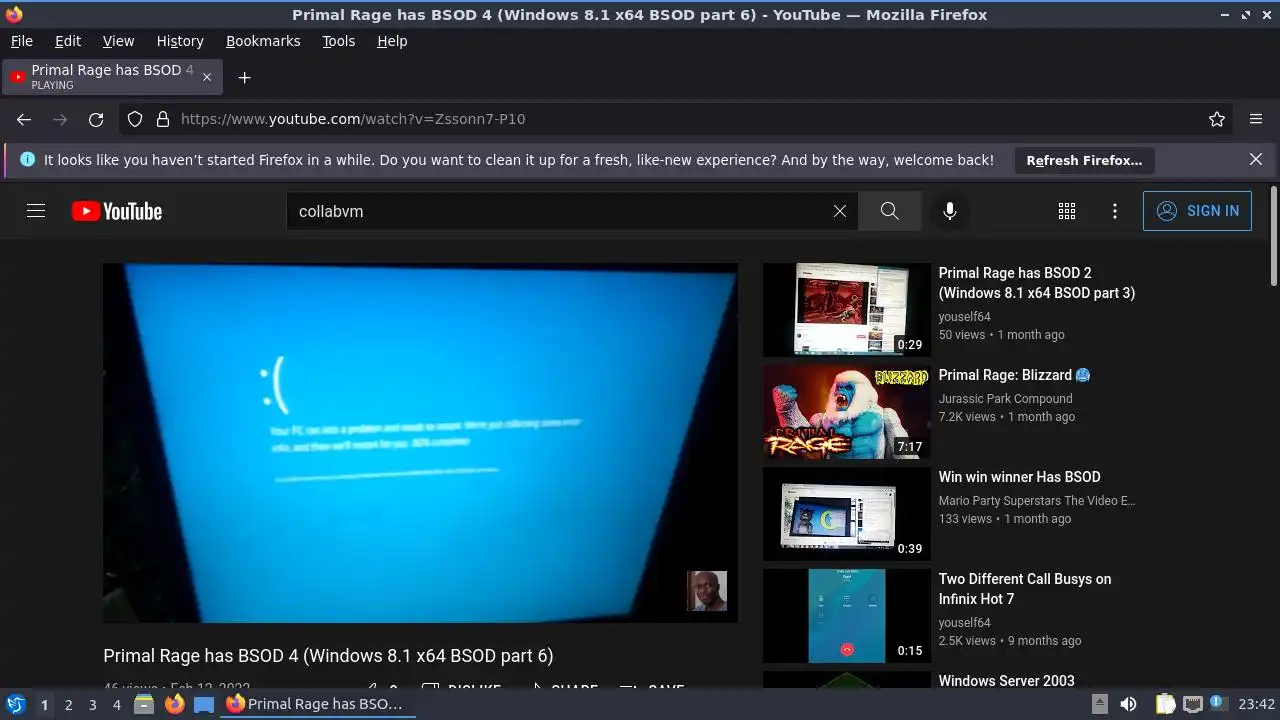
Task: Click channel 'Jurassic Park Compound'
Action: (1005, 398)
